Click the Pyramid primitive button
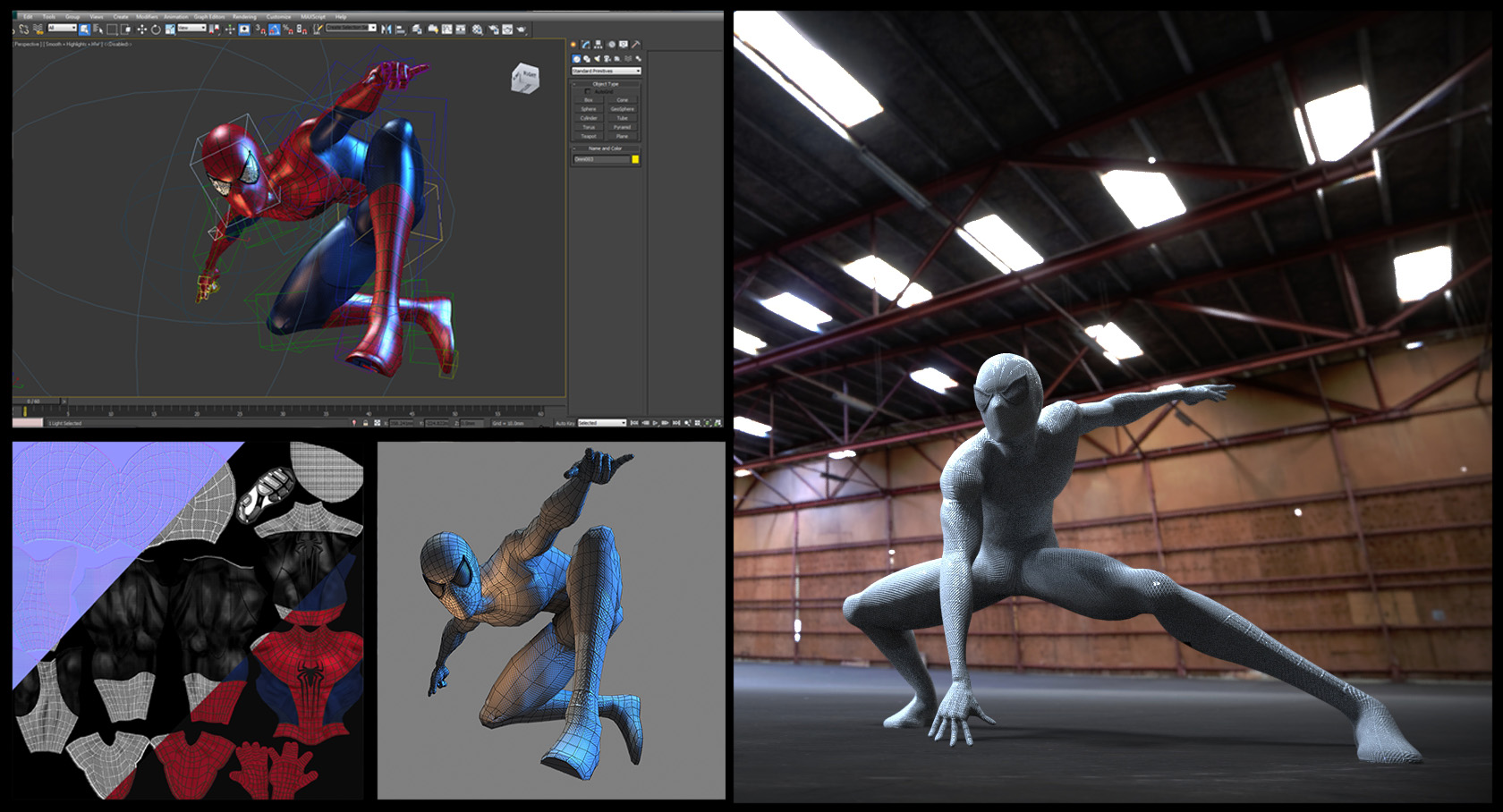The width and height of the screenshot is (1503, 812). click(623, 127)
